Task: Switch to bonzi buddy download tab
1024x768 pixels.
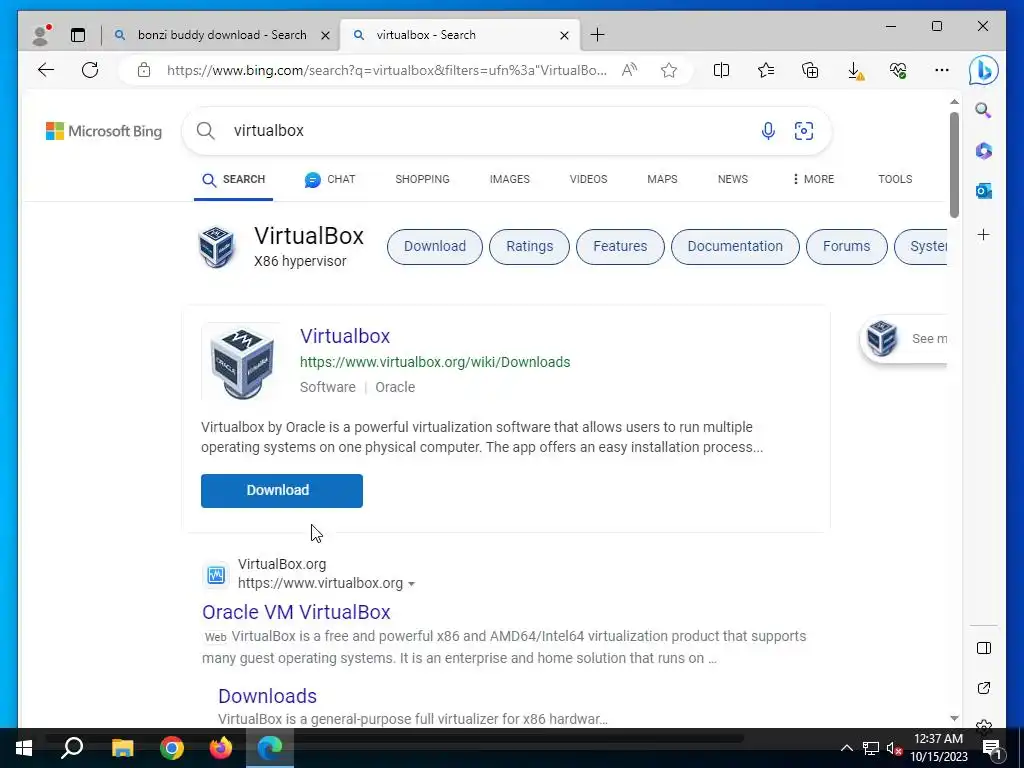Action: (x=221, y=35)
